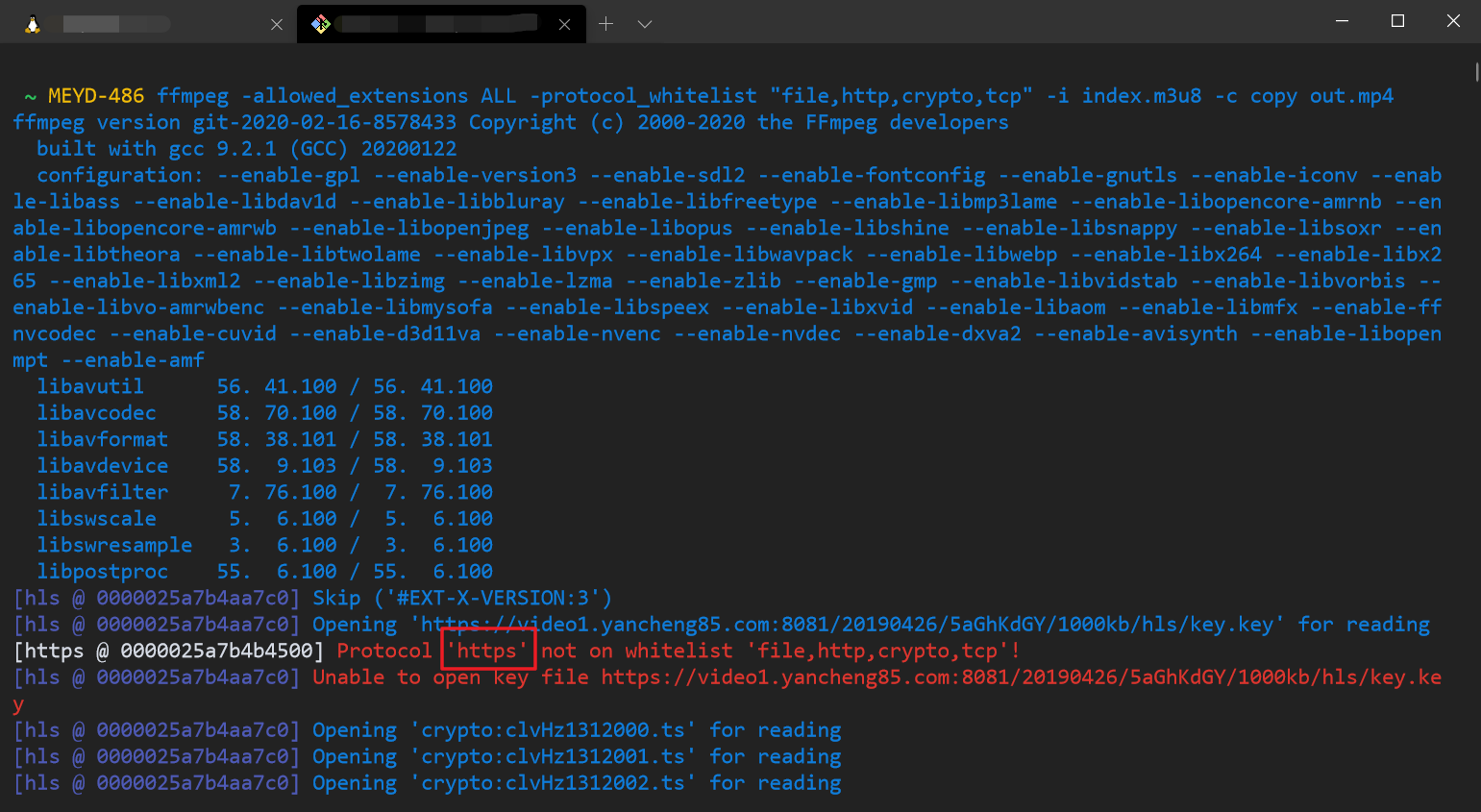This screenshot has width=1481, height=812.
Task: Click the crypto:clvHz1312001.ts entry
Action: (554, 756)
